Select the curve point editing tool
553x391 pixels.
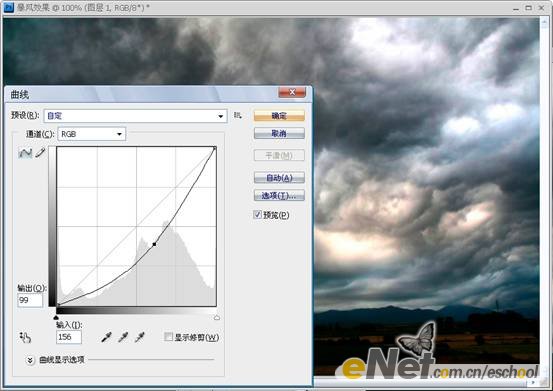(25, 153)
